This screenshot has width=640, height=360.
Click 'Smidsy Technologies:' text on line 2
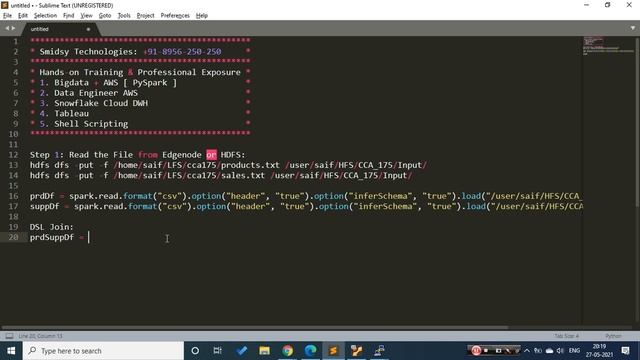click(x=88, y=52)
